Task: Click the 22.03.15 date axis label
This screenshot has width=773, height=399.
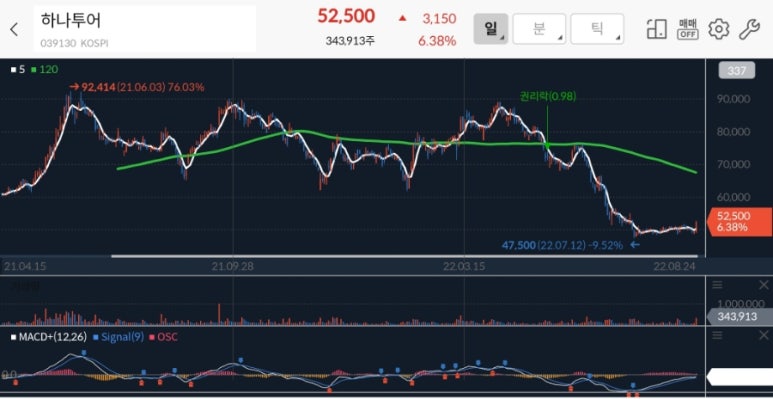Action: [464, 267]
